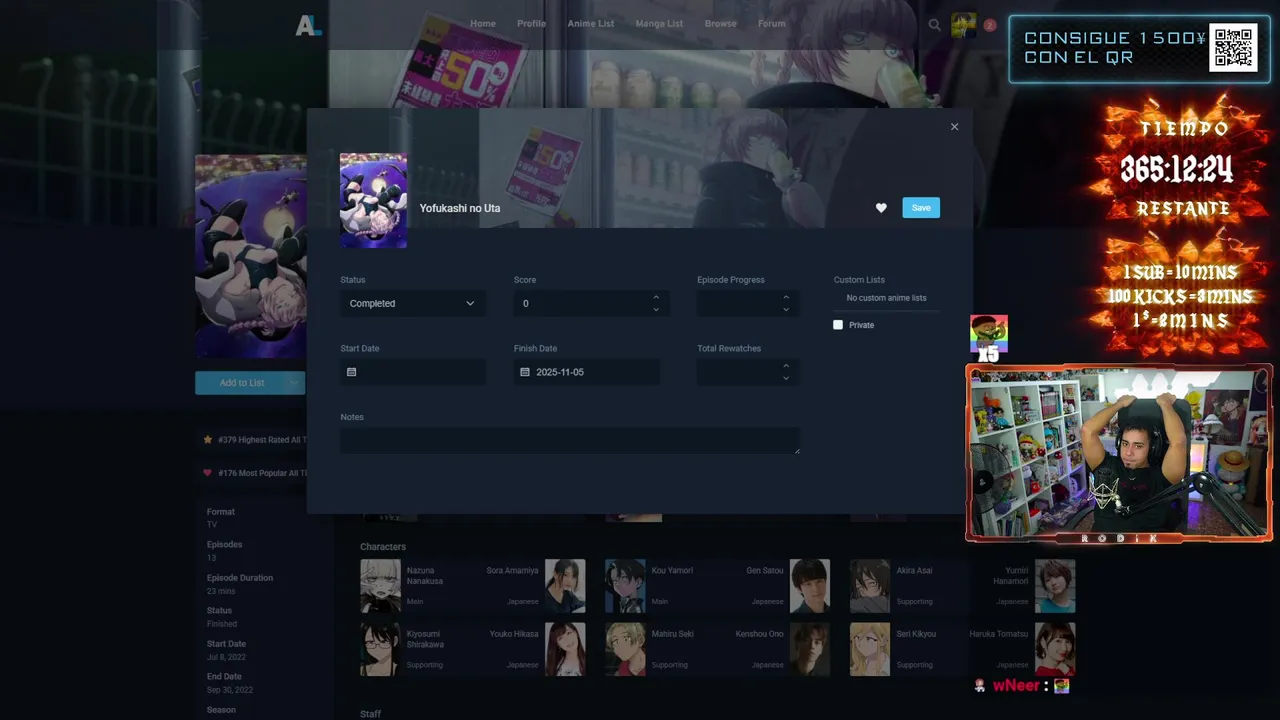1280x720 pixels.
Task: Click the QR code in the stream overlay
Action: point(1233,47)
